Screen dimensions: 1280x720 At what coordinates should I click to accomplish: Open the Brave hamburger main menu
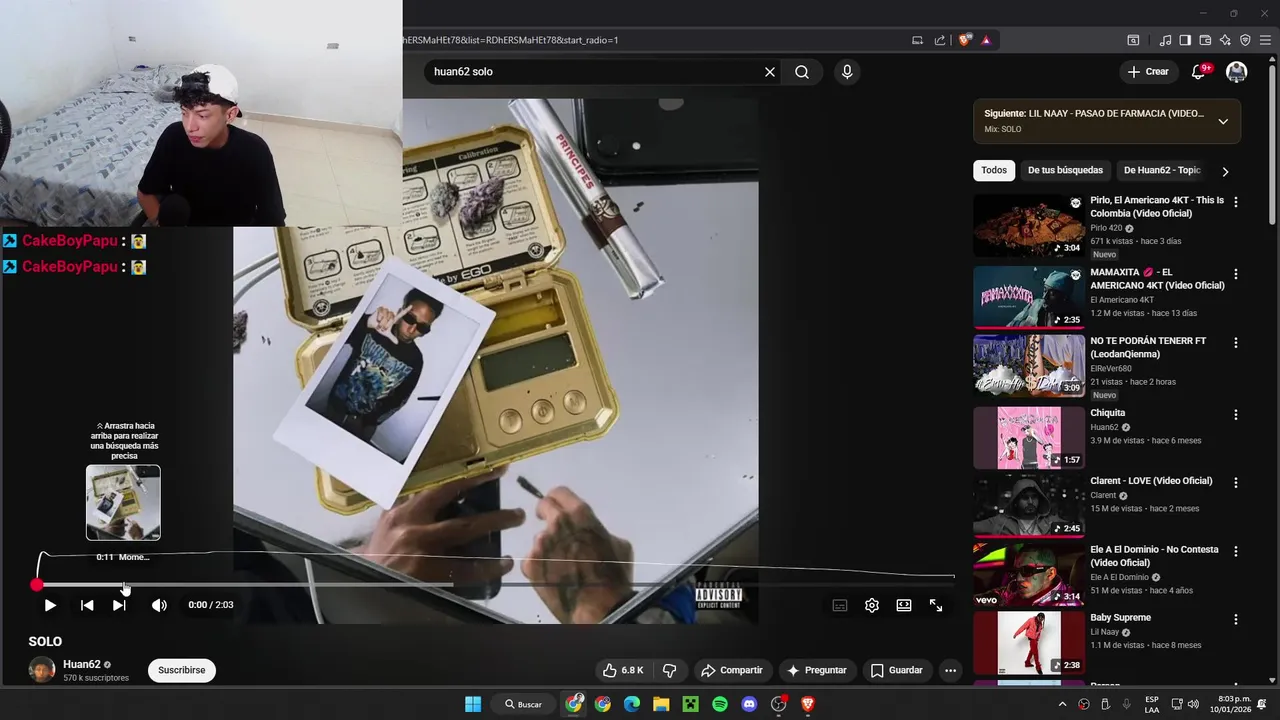[x=1265, y=40]
